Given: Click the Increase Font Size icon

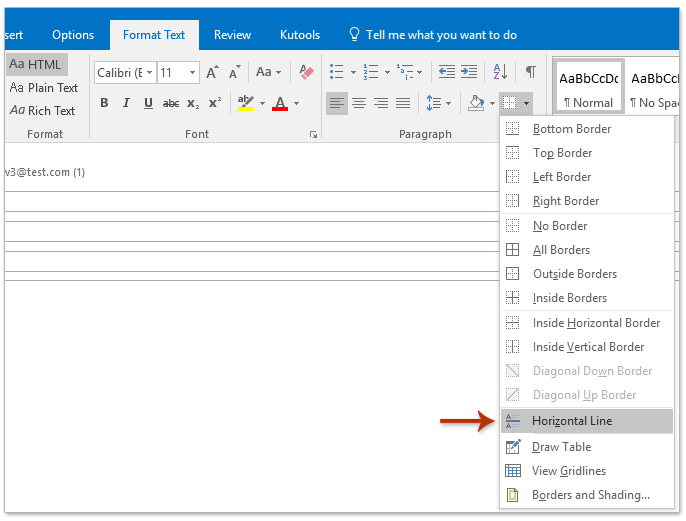Looking at the screenshot, I should 212,72.
